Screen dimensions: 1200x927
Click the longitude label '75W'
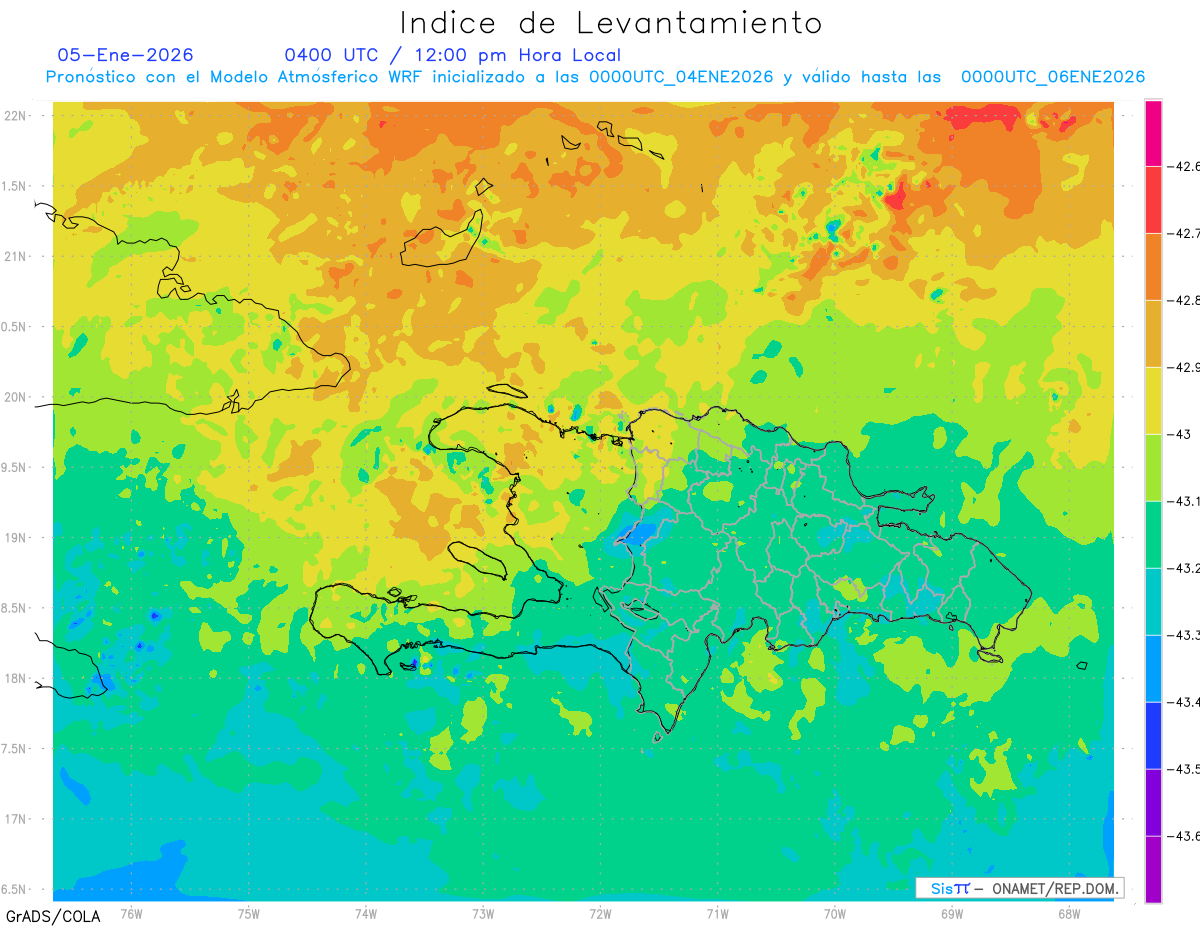(x=248, y=914)
